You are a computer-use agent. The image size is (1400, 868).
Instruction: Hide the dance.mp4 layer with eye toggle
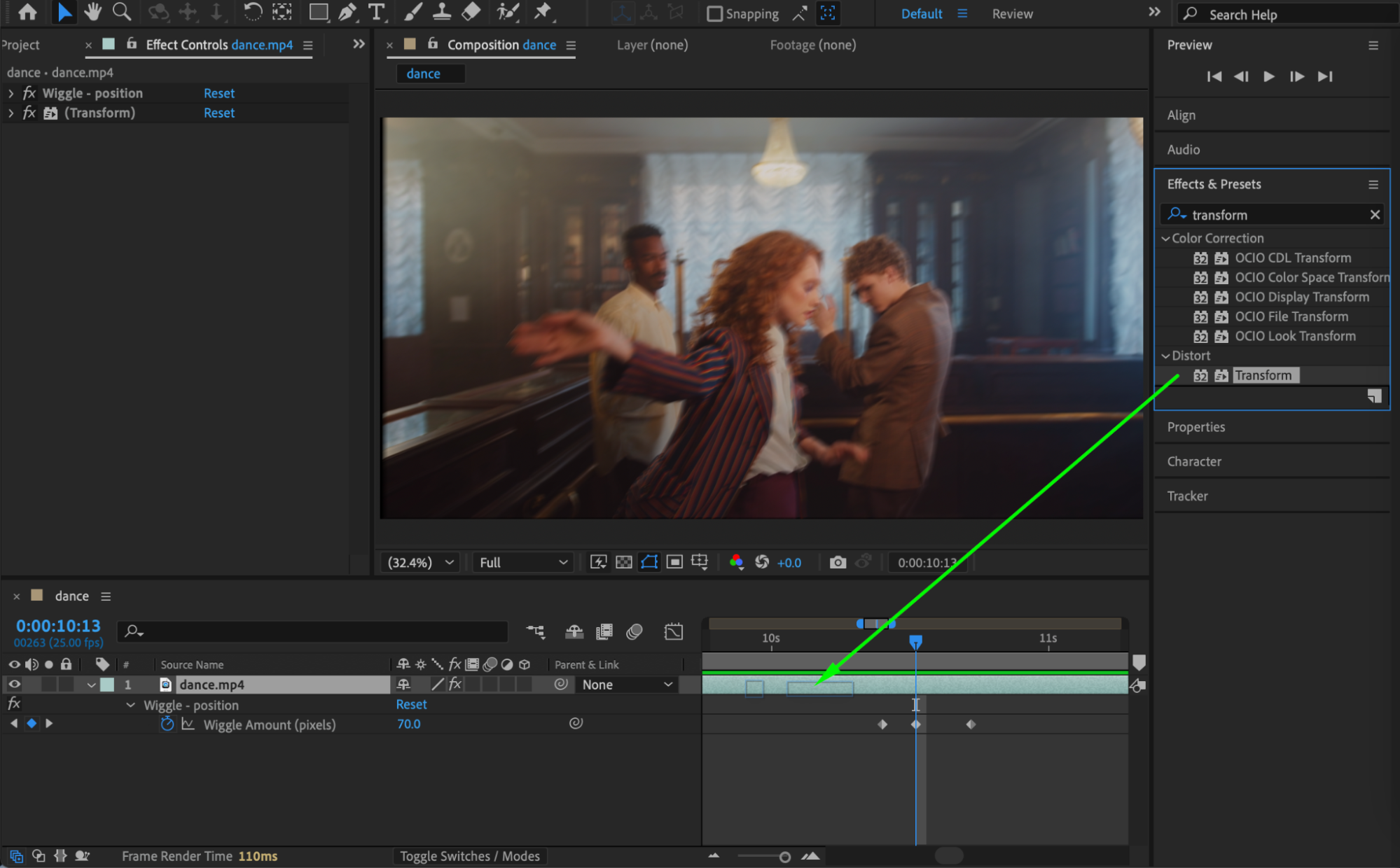pos(14,685)
